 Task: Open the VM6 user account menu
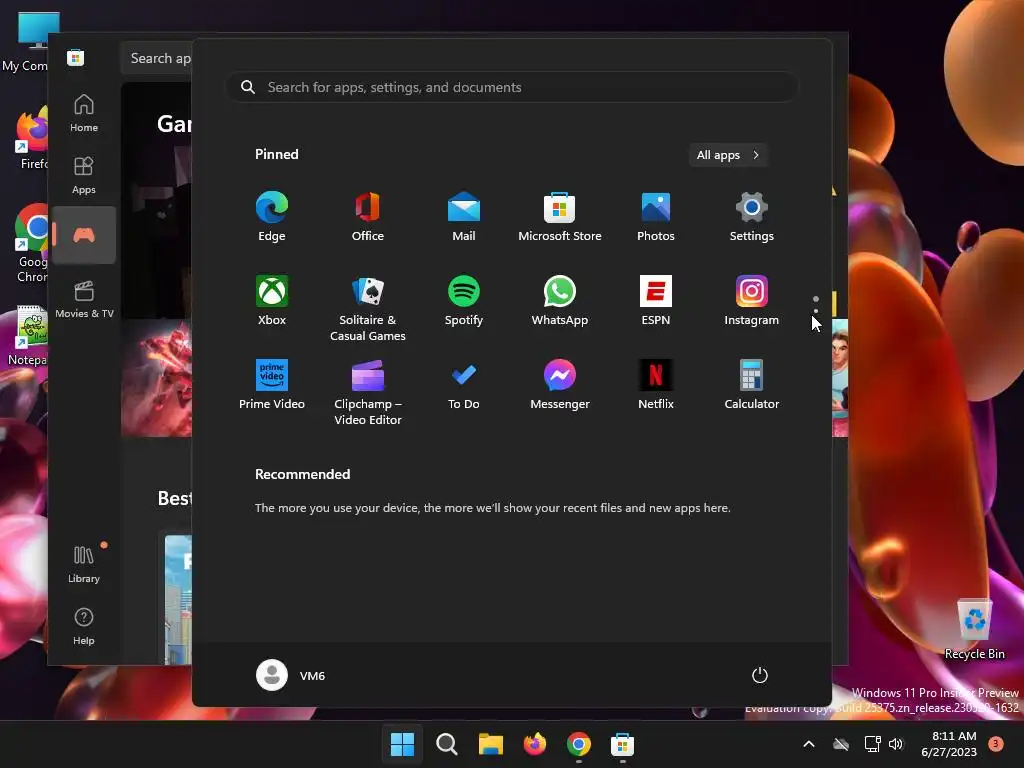click(x=291, y=675)
